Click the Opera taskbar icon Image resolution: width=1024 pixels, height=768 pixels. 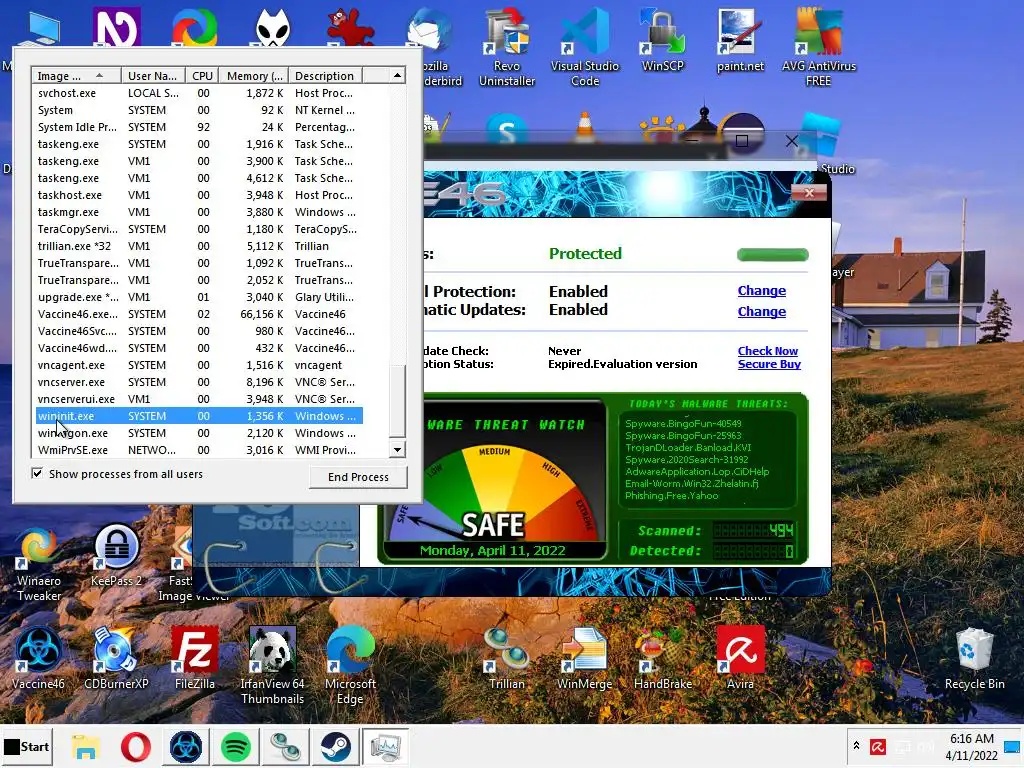pos(135,747)
